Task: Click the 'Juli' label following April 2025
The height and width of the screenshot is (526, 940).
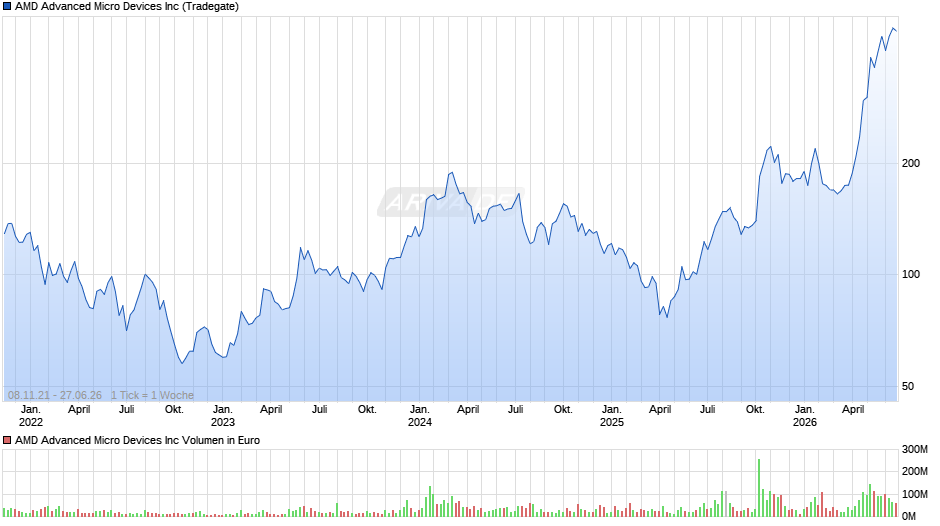Action: (x=707, y=410)
